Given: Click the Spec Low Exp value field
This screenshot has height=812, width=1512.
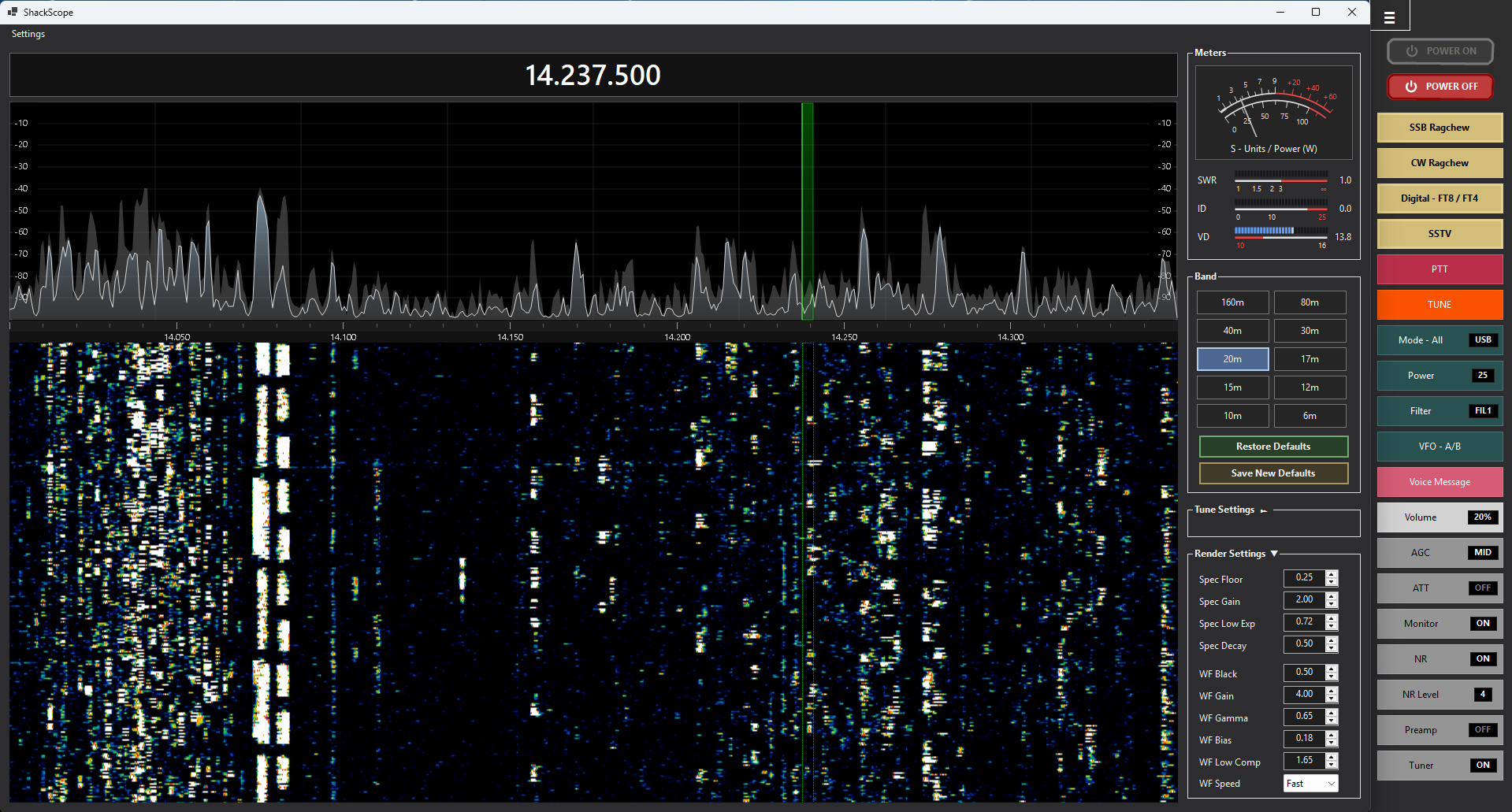Looking at the screenshot, I should tap(1304, 622).
